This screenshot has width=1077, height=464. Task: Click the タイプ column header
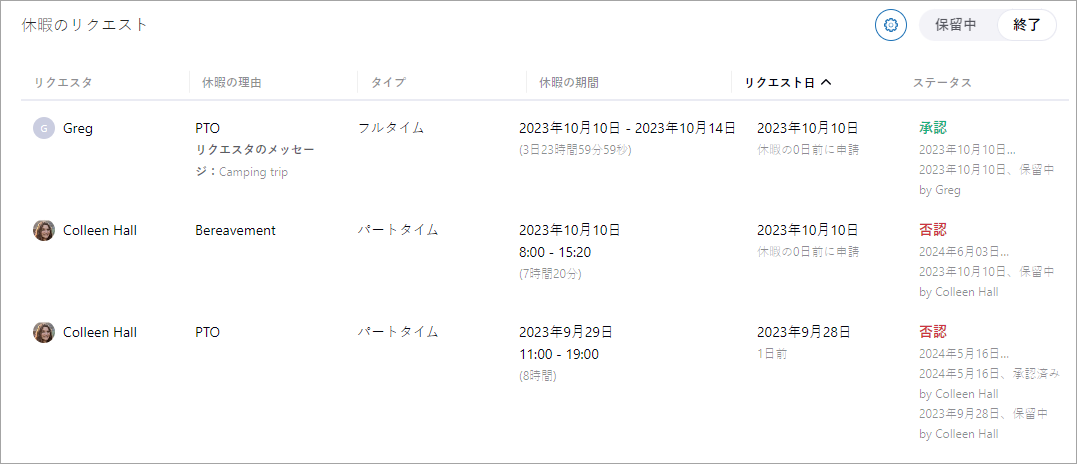point(388,83)
